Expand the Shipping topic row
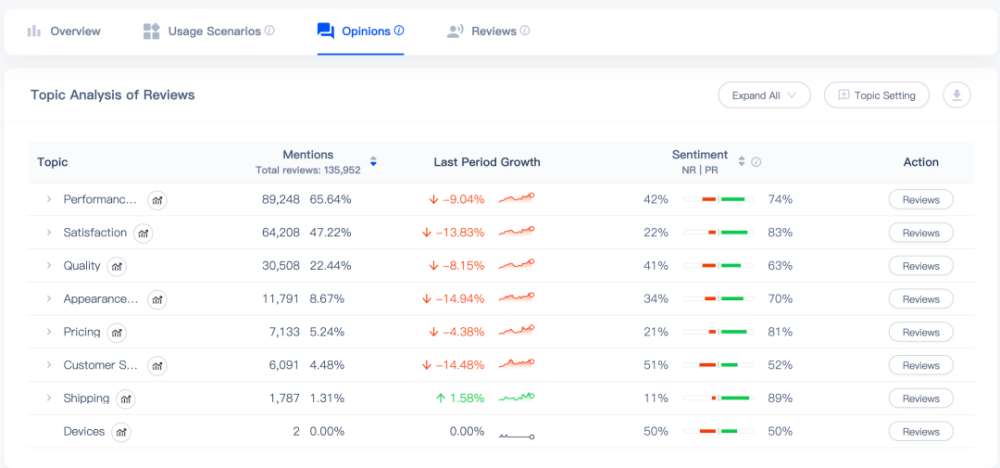The image size is (1000, 468). click(x=48, y=399)
